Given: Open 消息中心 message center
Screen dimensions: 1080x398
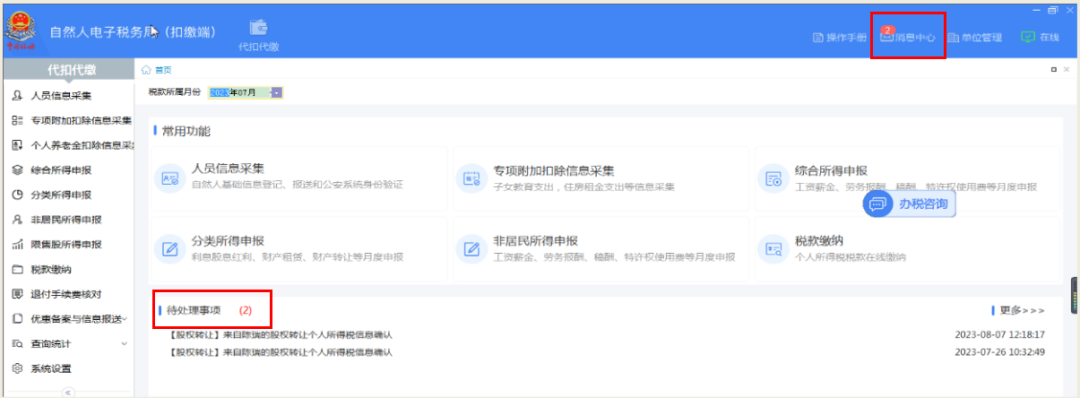Looking at the screenshot, I should (908, 38).
